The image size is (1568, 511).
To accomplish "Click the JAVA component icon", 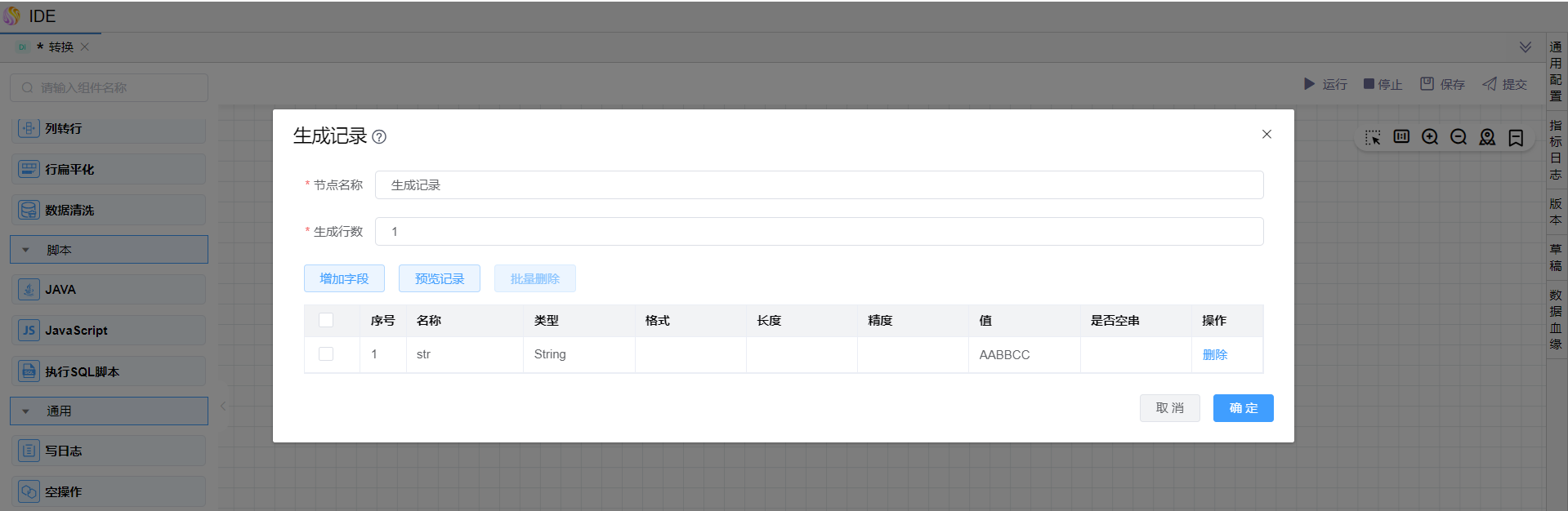I will pyautogui.click(x=29, y=290).
